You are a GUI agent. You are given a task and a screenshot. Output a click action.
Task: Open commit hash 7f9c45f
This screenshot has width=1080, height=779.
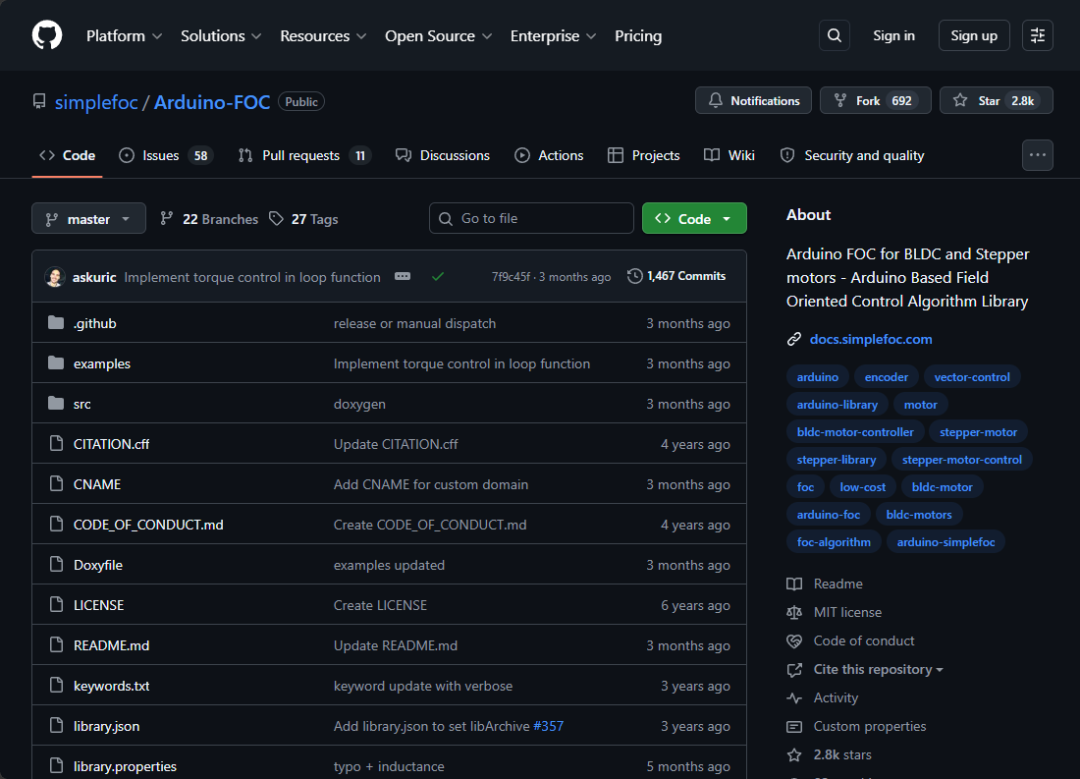510,277
